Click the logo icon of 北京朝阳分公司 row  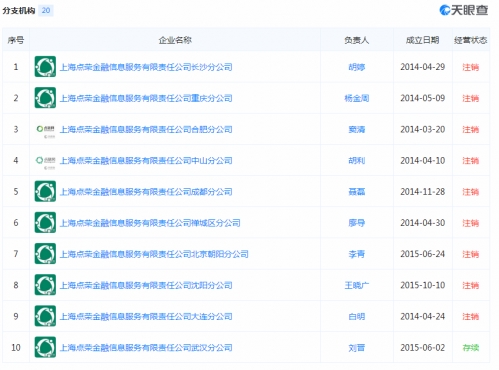(45, 254)
